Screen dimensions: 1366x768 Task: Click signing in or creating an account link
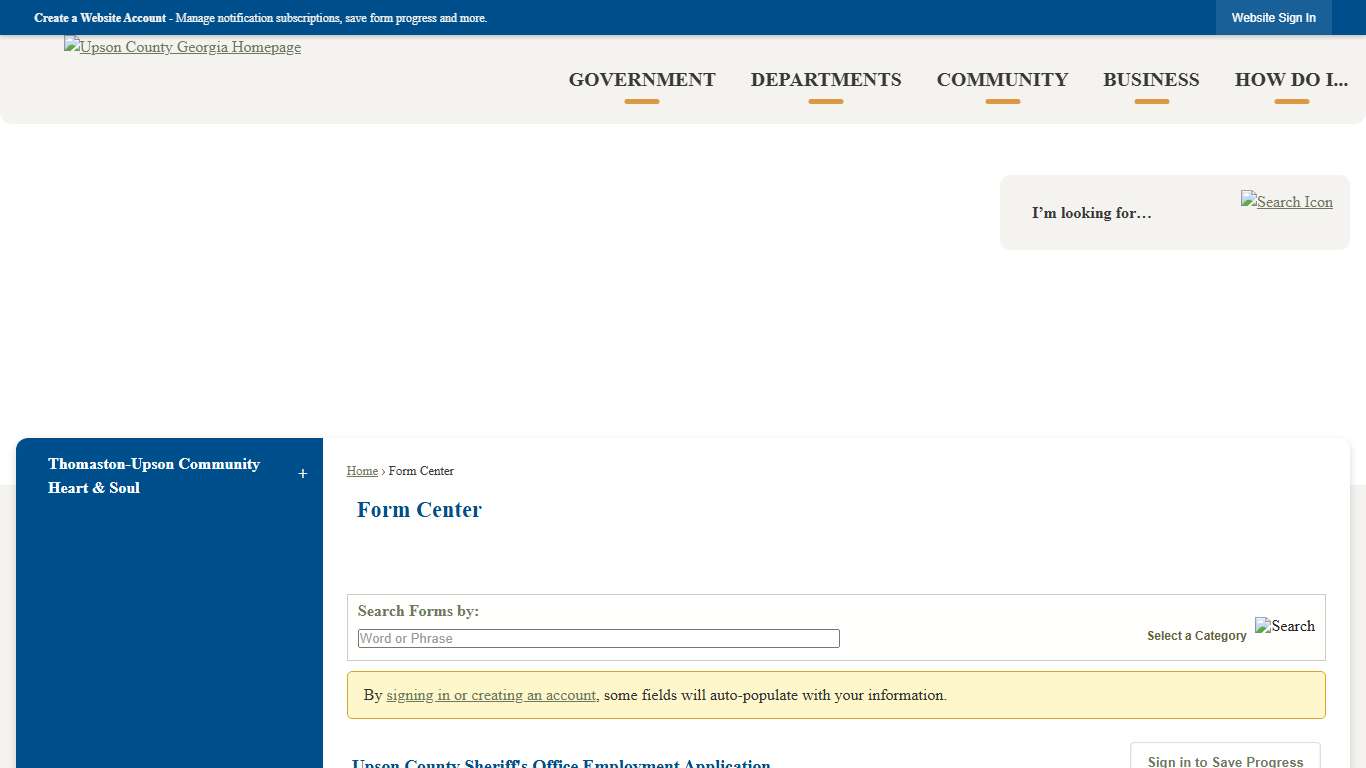click(491, 694)
